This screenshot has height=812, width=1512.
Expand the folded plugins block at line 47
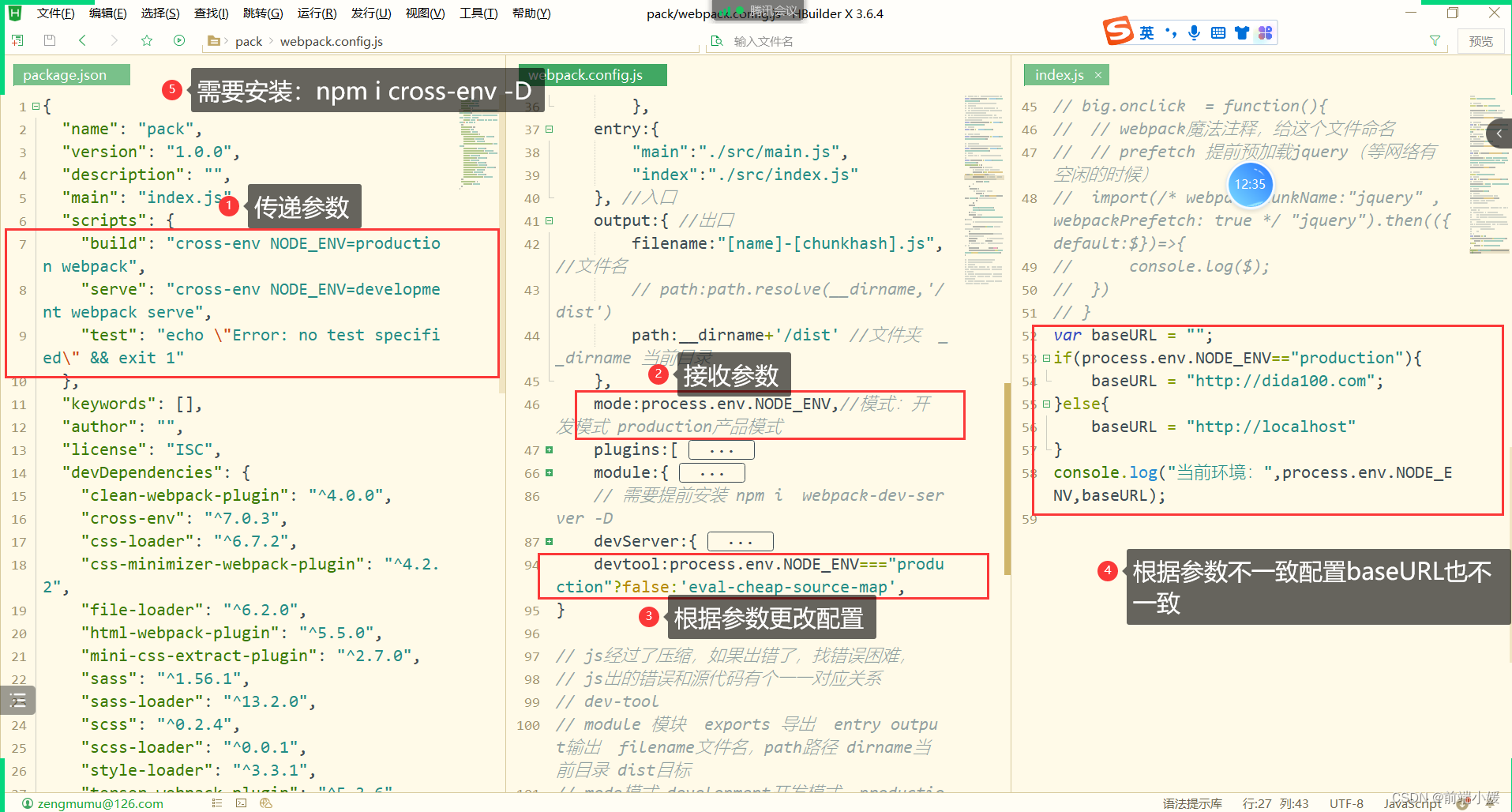click(x=549, y=450)
